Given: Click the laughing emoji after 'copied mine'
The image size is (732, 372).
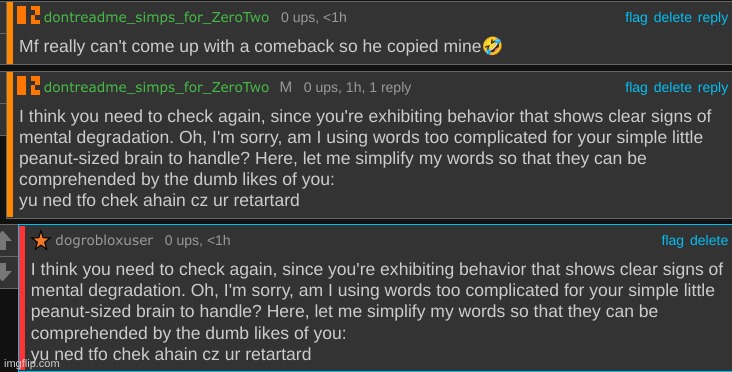Looking at the screenshot, I should pyautogui.click(x=492, y=46).
